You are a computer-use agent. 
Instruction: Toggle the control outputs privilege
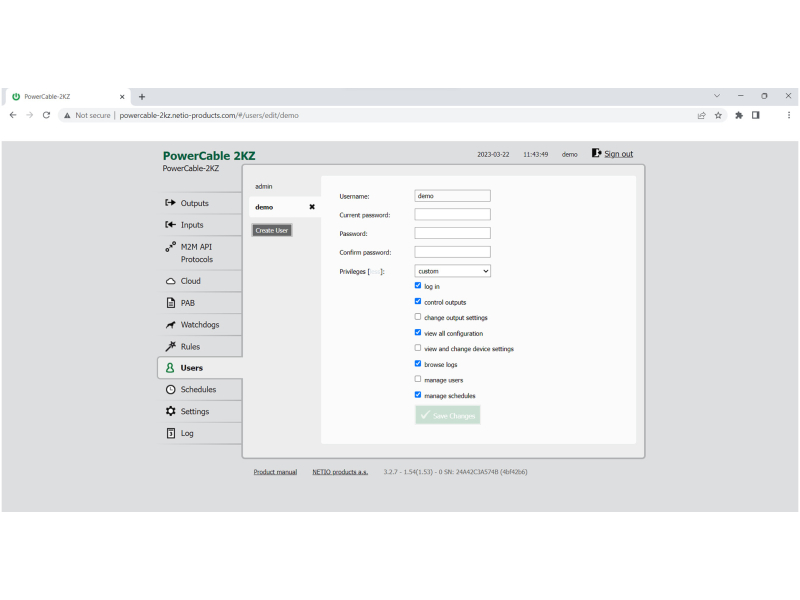[x=418, y=302]
